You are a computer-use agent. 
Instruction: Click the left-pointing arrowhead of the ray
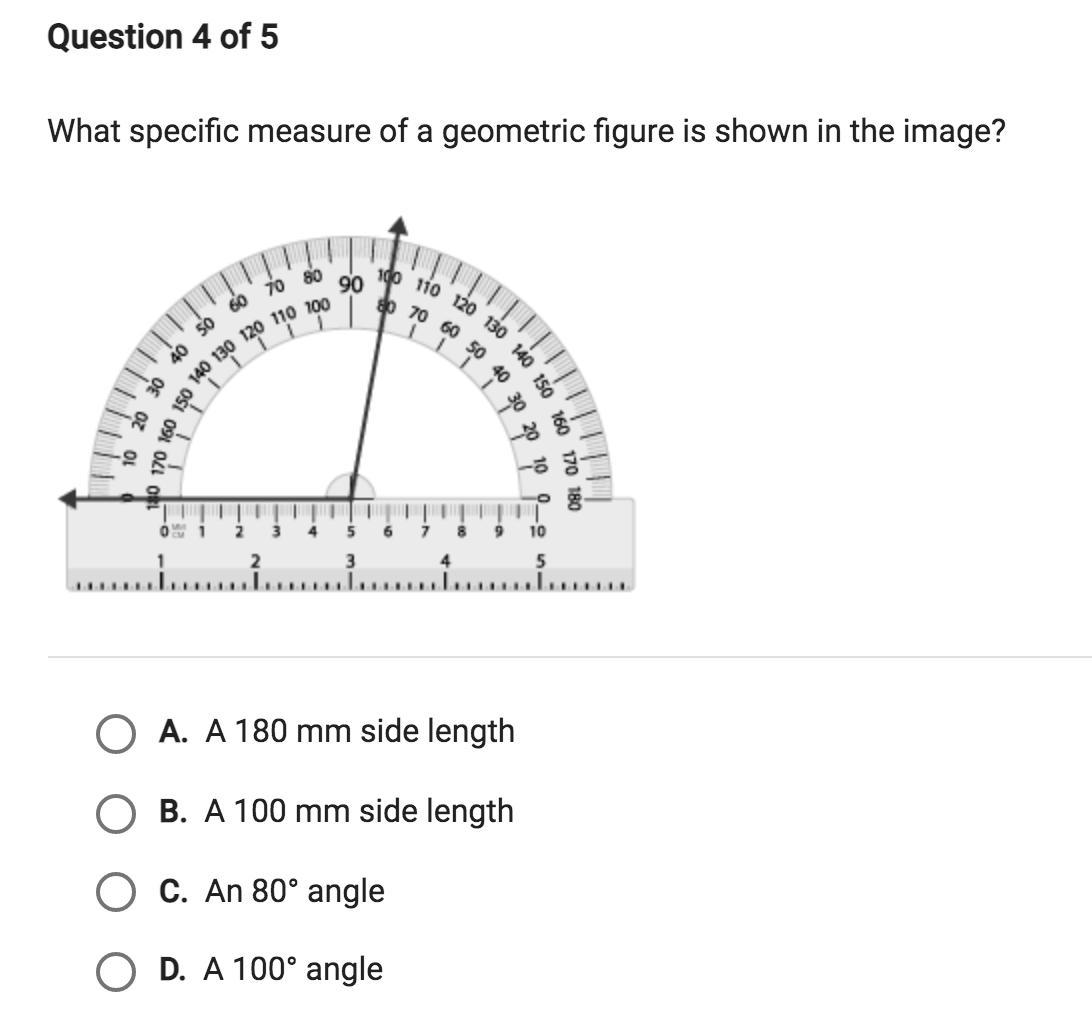tap(68, 499)
